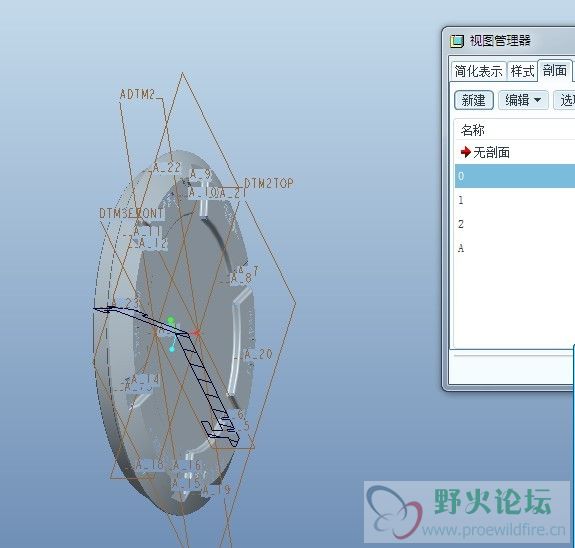Click the red active-section arrow icon
Image resolution: width=575 pixels, height=548 pixels.
point(466,151)
